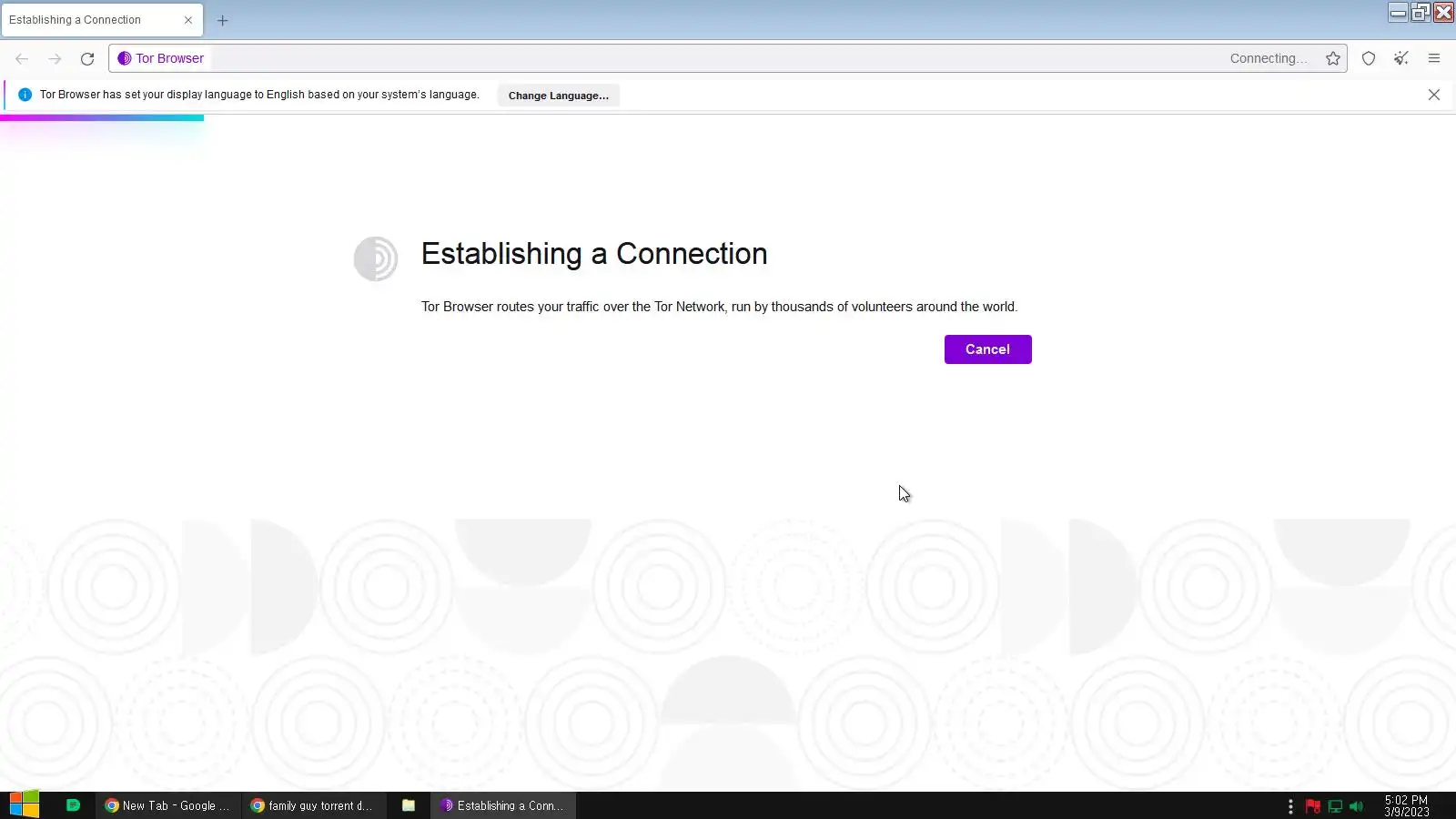Click the Change Language button
This screenshot has height=819, width=1456.
click(x=558, y=96)
